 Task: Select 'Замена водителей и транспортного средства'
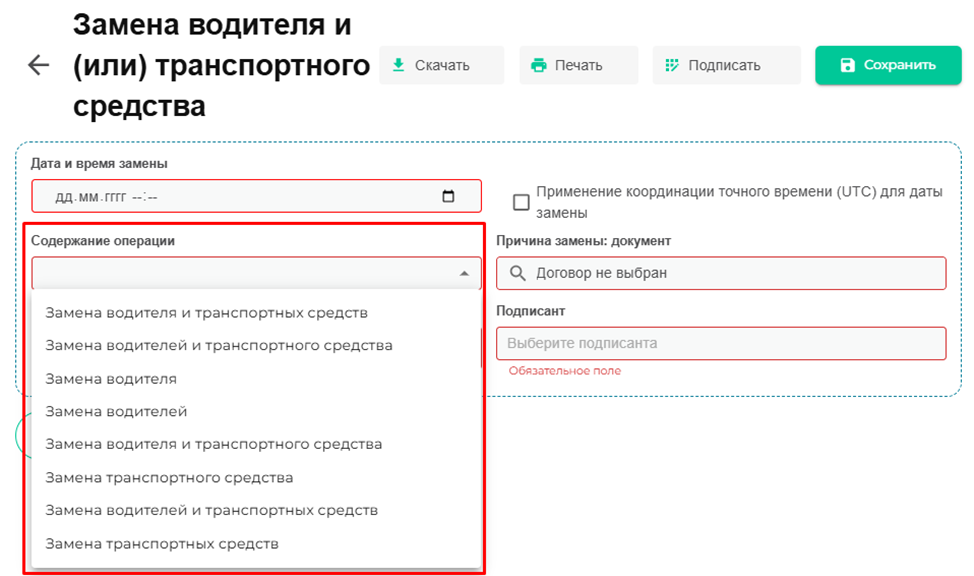click(218, 346)
